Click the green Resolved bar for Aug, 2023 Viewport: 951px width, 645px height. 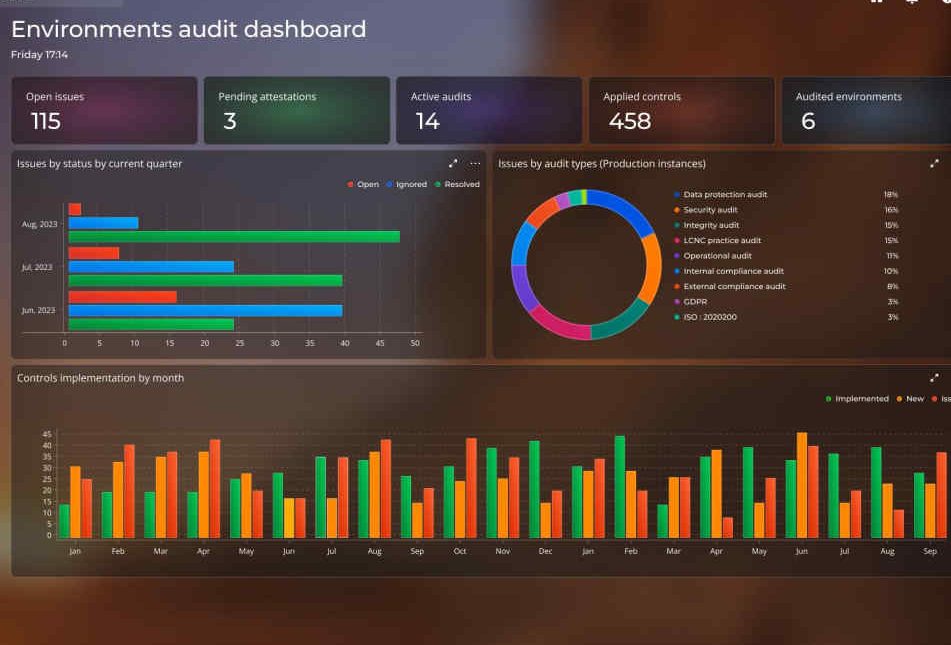234,237
